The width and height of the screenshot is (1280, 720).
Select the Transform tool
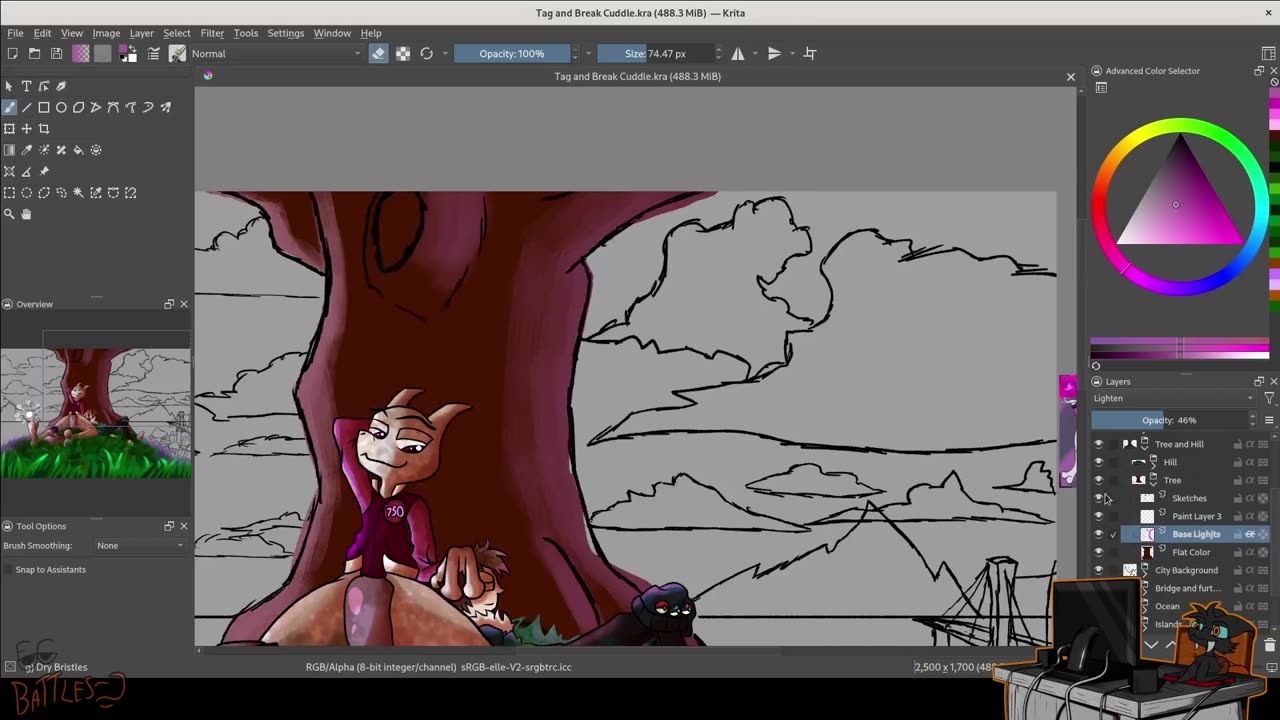pos(9,128)
